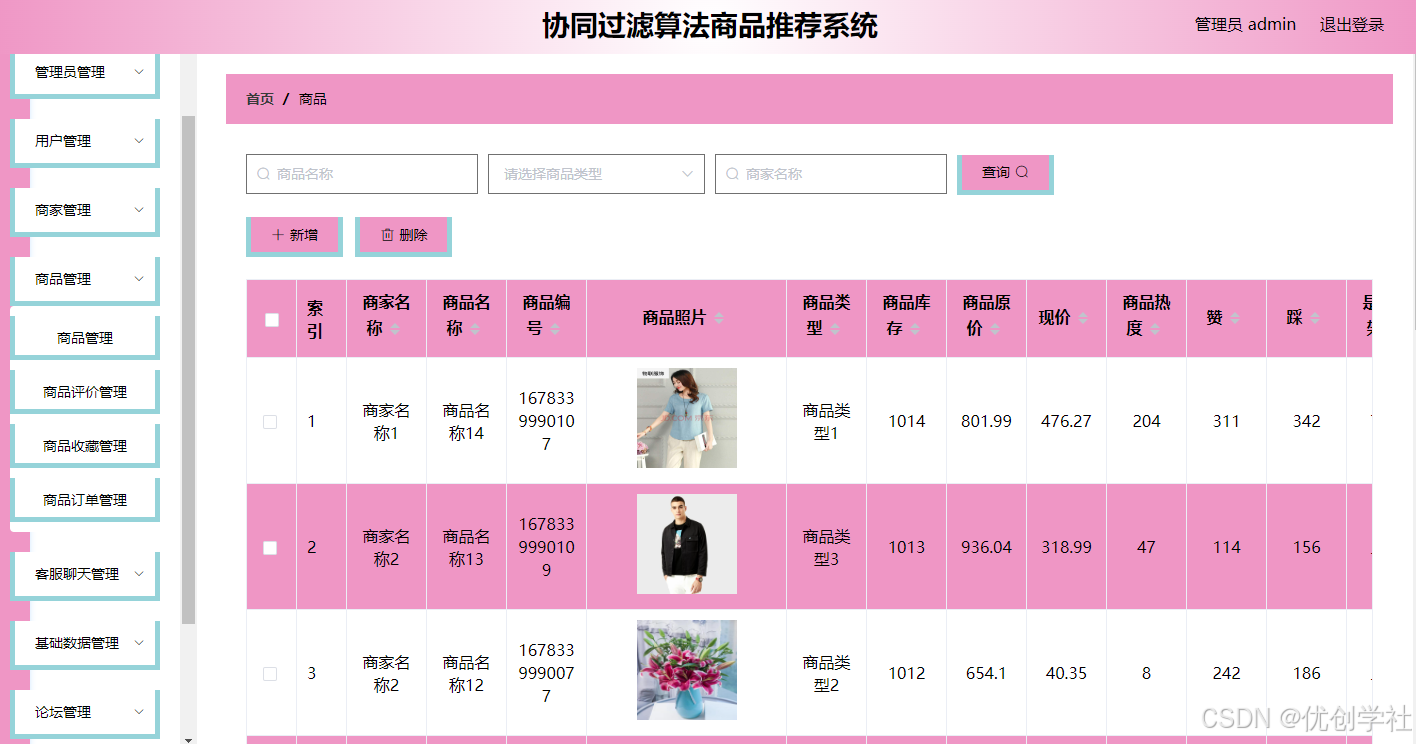Viewport: 1416px width, 744px height.
Task: Click the sidebar vertical scrollbar thumb
Action: pos(188,370)
